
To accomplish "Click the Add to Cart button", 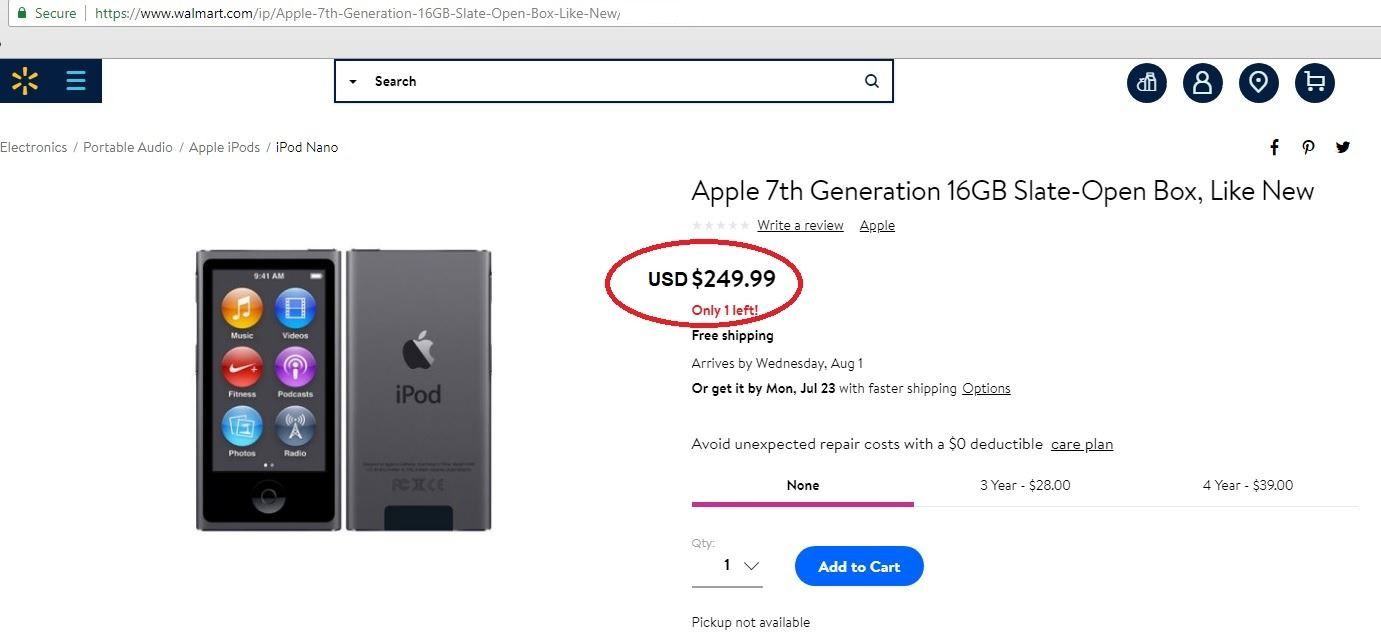I will coord(859,566).
